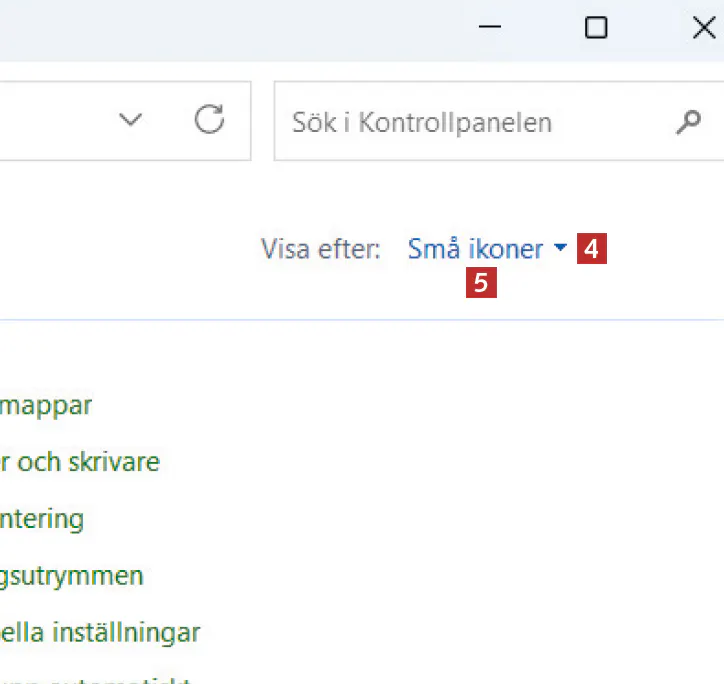Open the link ending in "och skrivare"
Screen dimensions: 724x684
coord(80,463)
